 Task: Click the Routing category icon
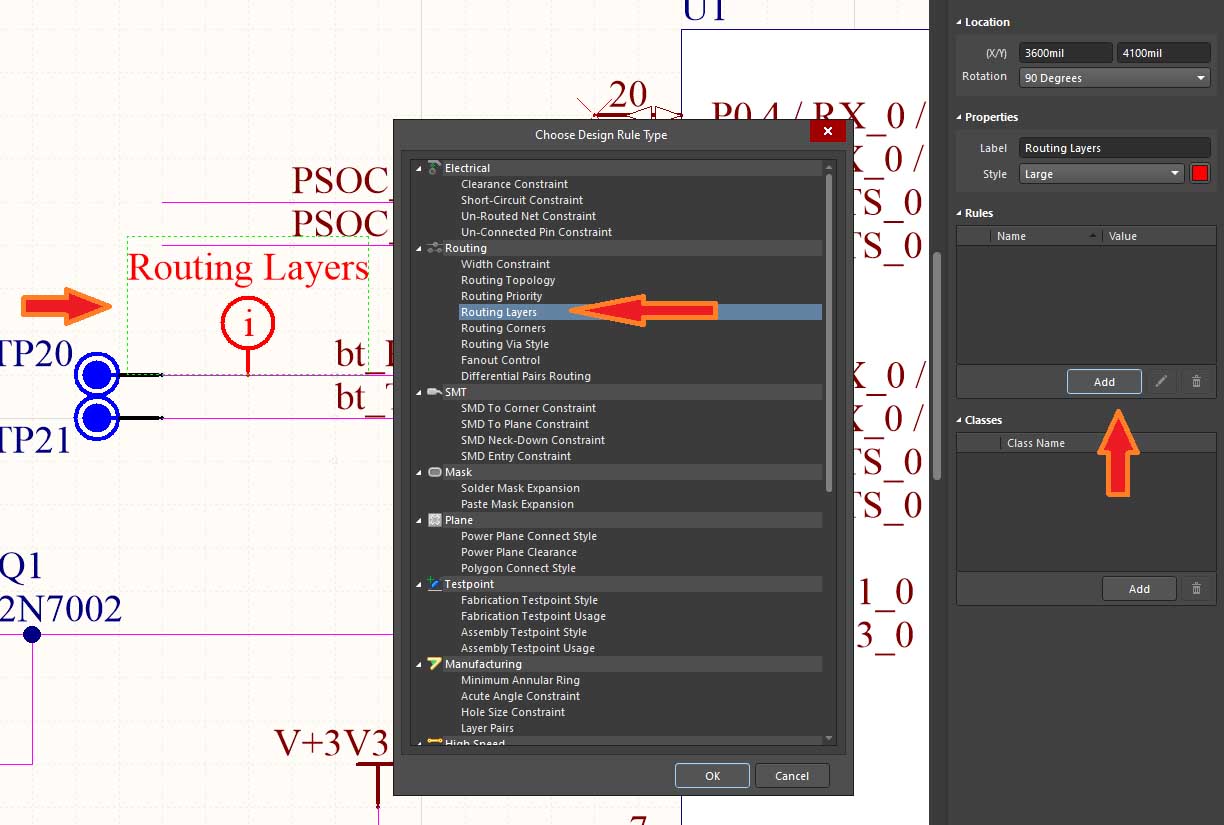point(434,248)
